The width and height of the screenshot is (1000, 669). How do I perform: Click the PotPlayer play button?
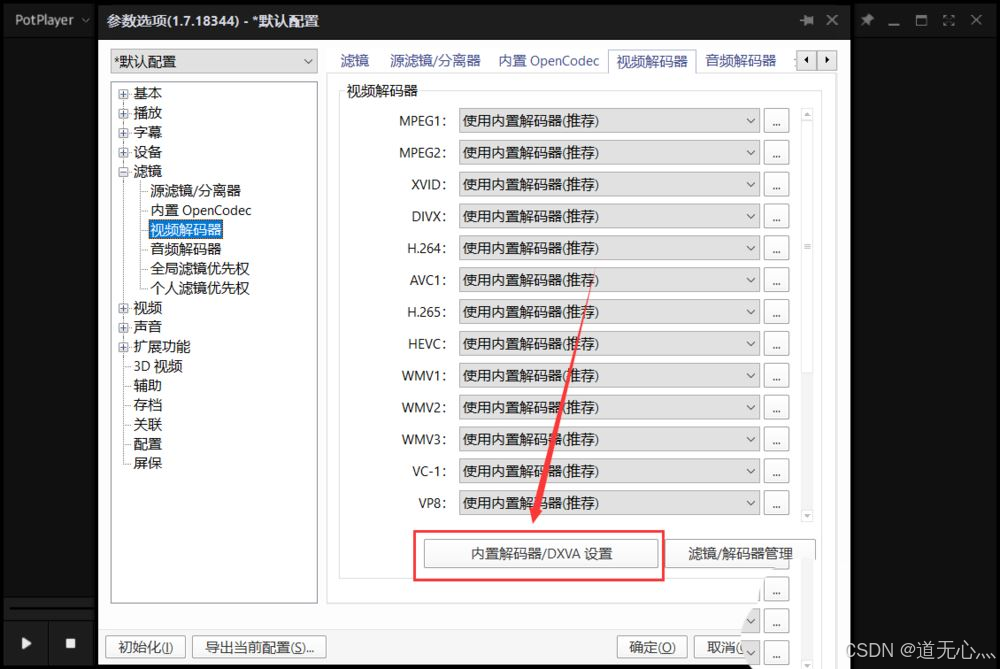click(26, 643)
